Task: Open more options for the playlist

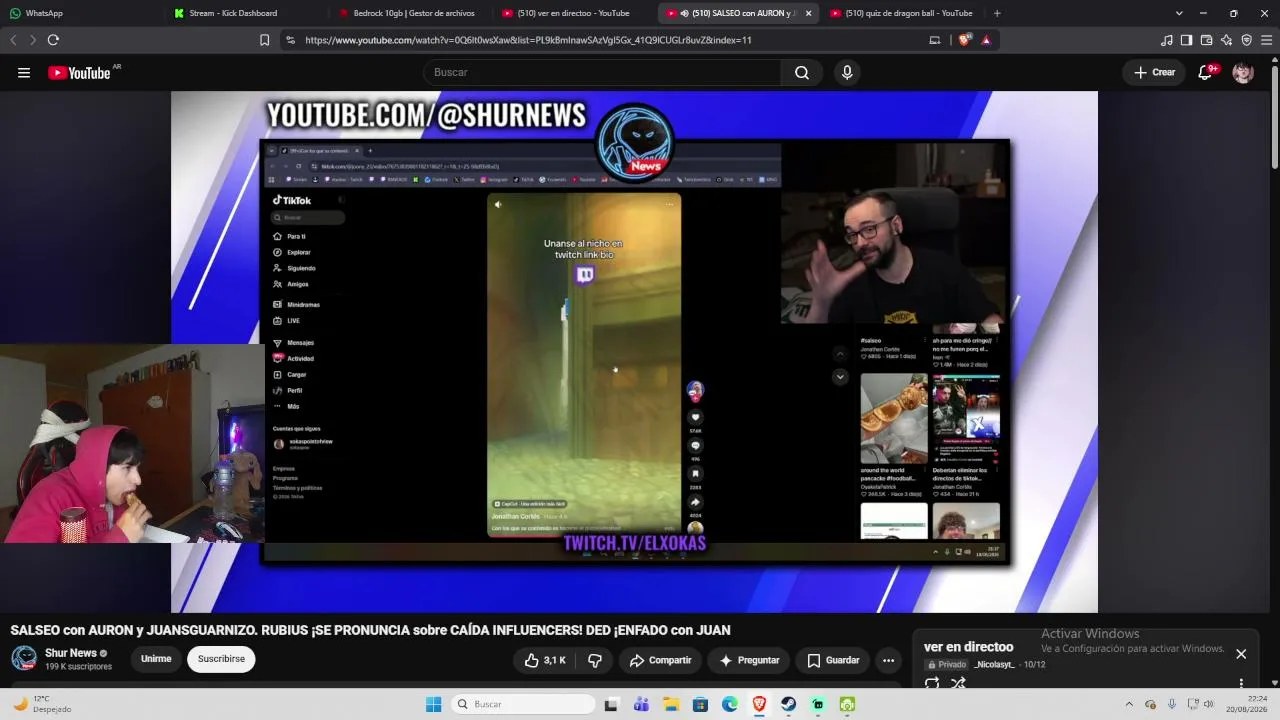Action: click(1241, 683)
